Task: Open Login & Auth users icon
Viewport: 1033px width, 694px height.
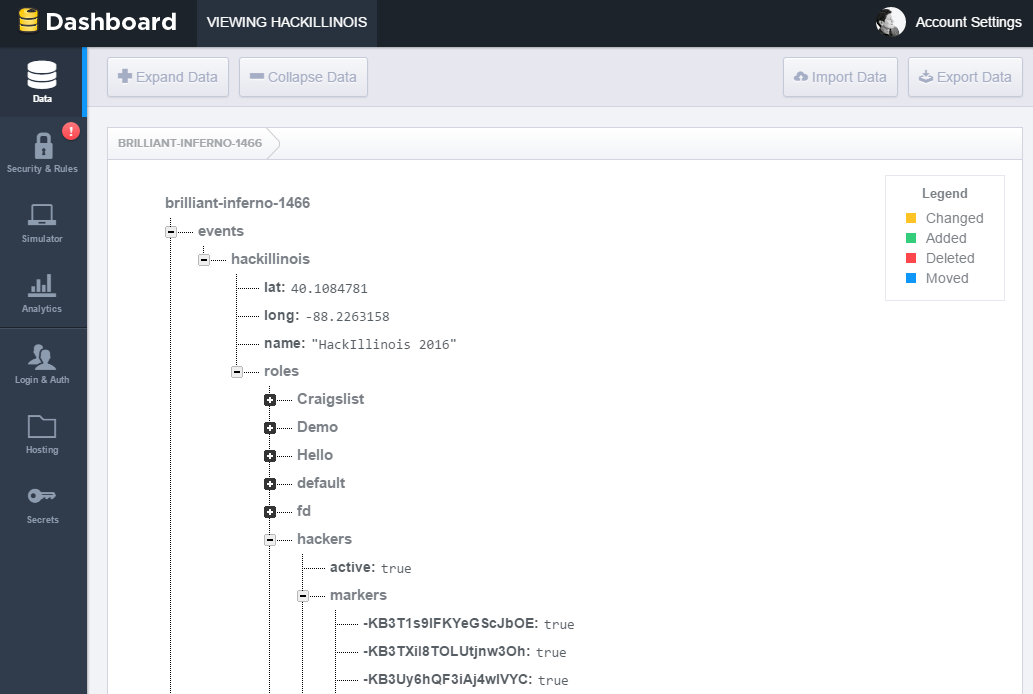Action: point(42,357)
